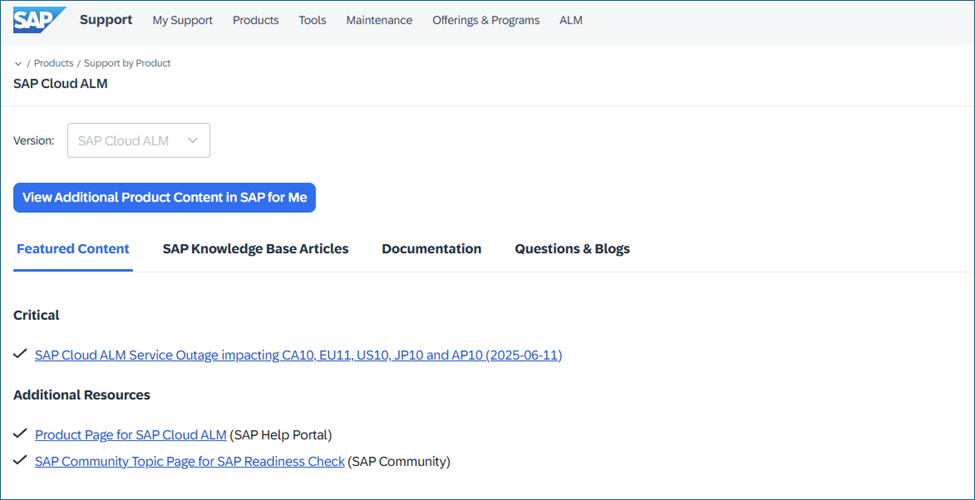Open the Products menu

(256, 21)
